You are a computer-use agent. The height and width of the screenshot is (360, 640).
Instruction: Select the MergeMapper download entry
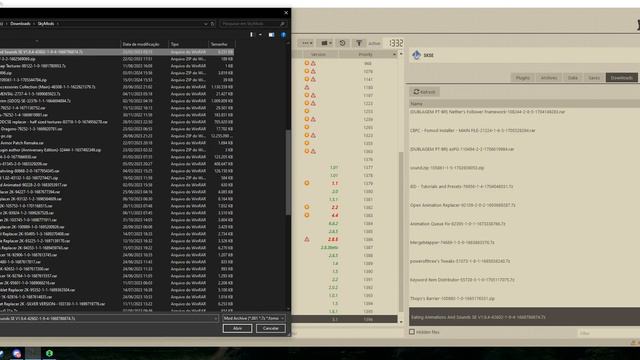click(x=524, y=242)
